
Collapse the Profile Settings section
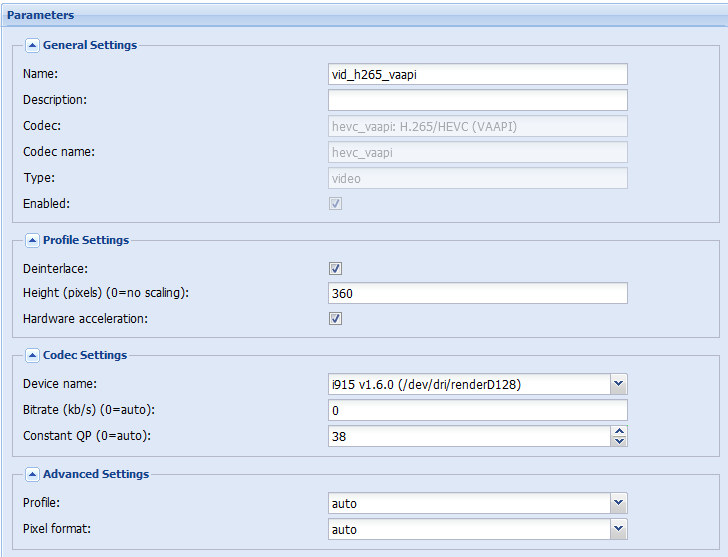click(x=32, y=240)
